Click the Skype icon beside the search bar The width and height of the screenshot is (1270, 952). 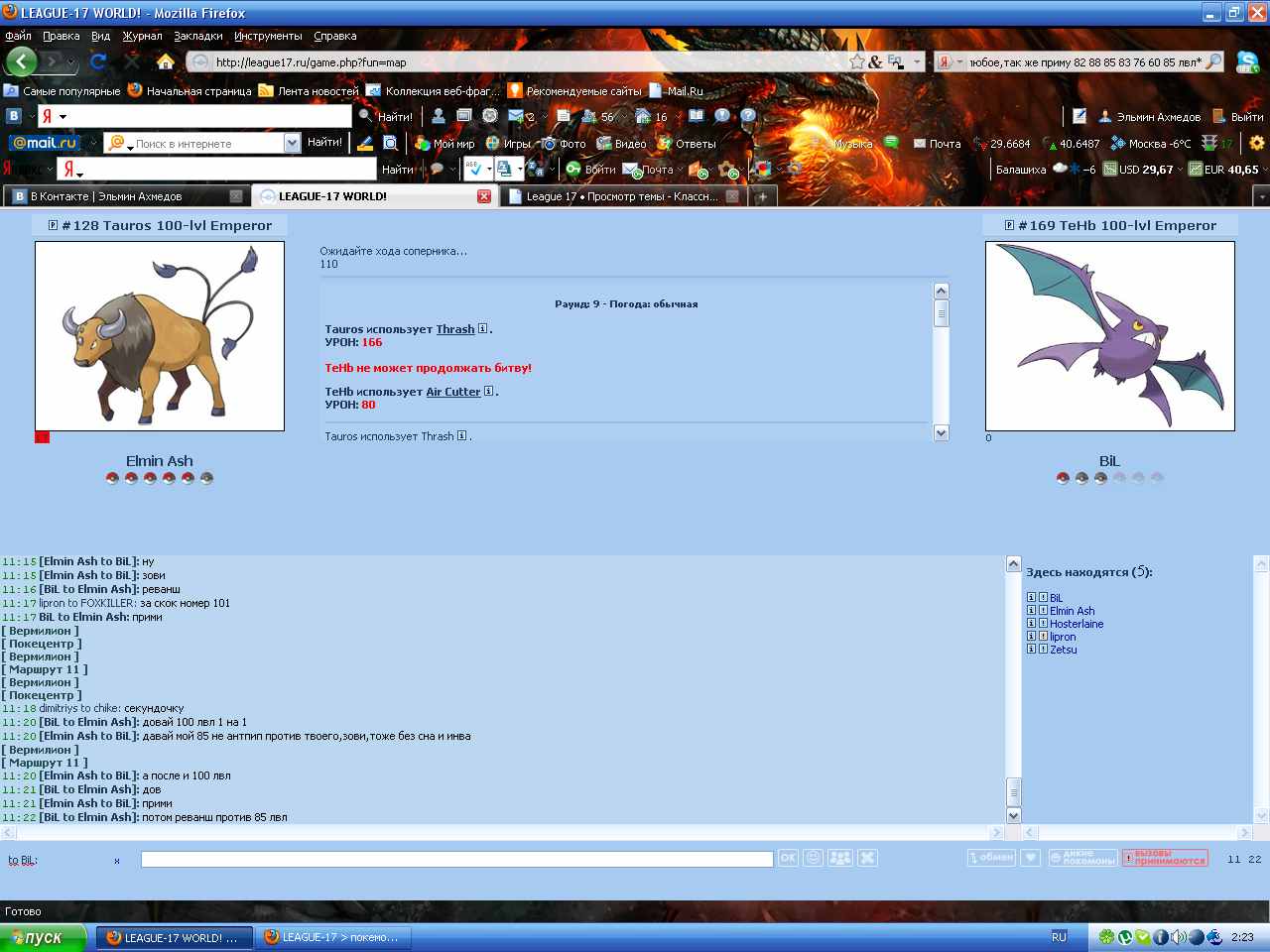pyautogui.click(x=1247, y=61)
